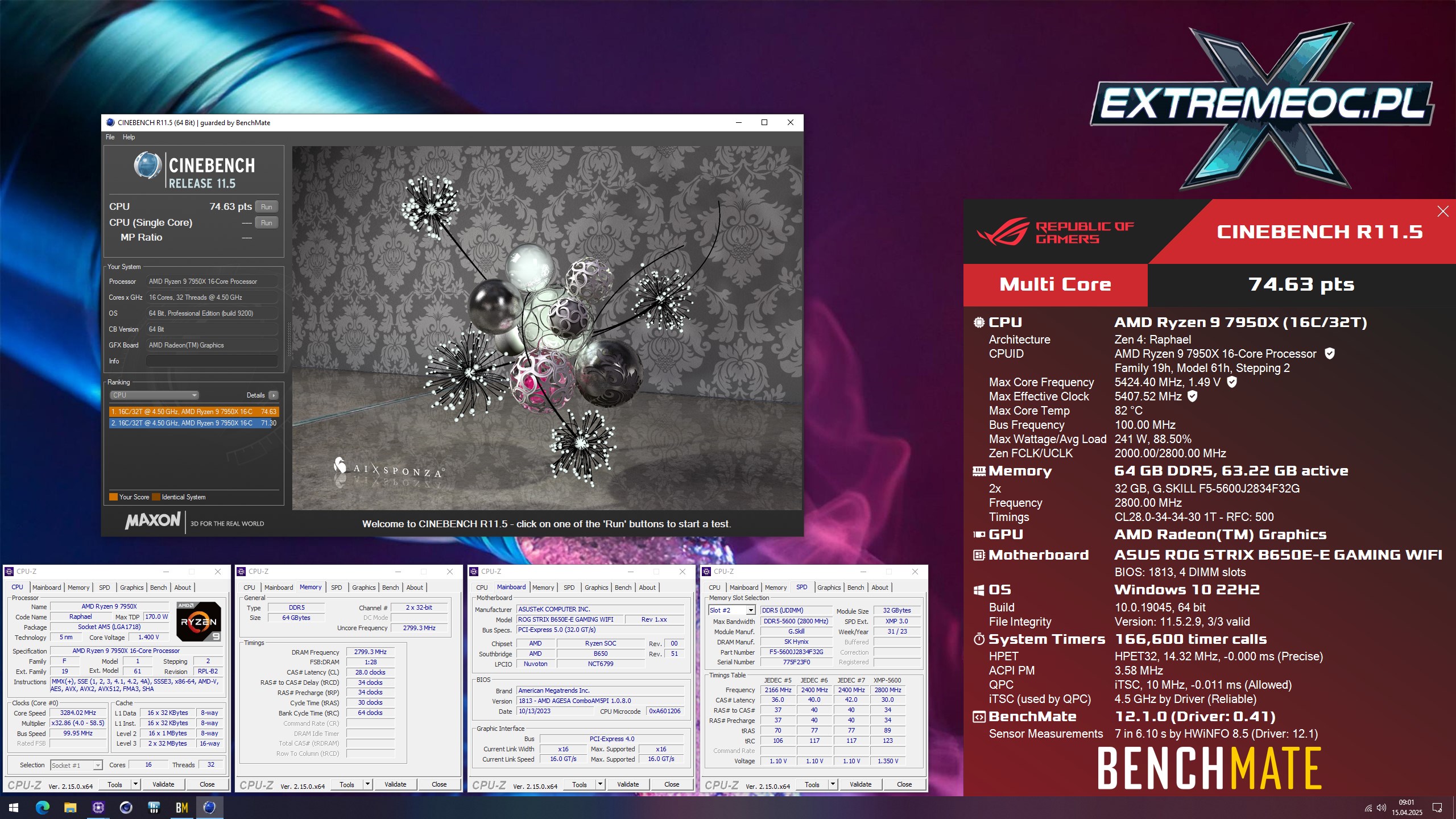Click the verified shield beside Max Effective Clock
The image size is (1456, 819).
tap(1192, 396)
